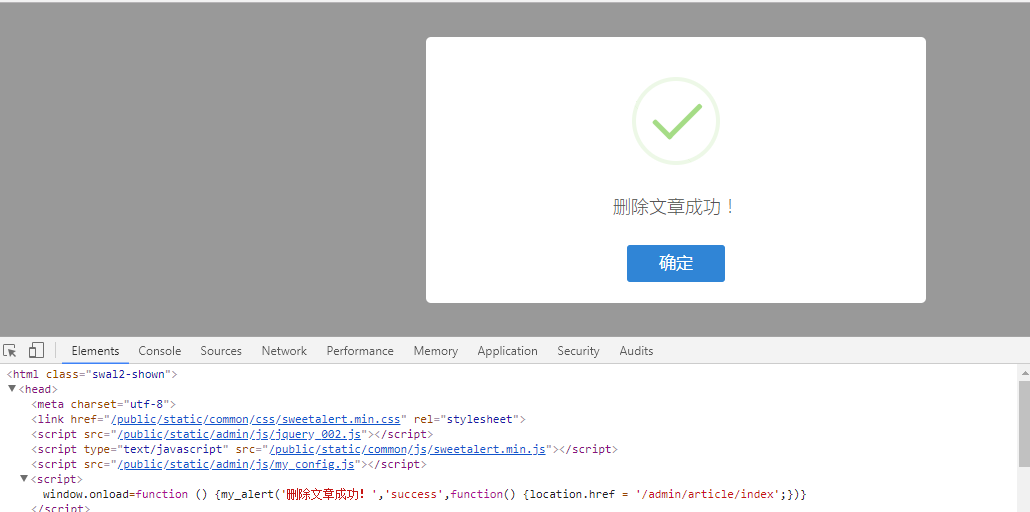Open the jquery_002.js script link
The image size is (1030, 512).
tap(239, 434)
